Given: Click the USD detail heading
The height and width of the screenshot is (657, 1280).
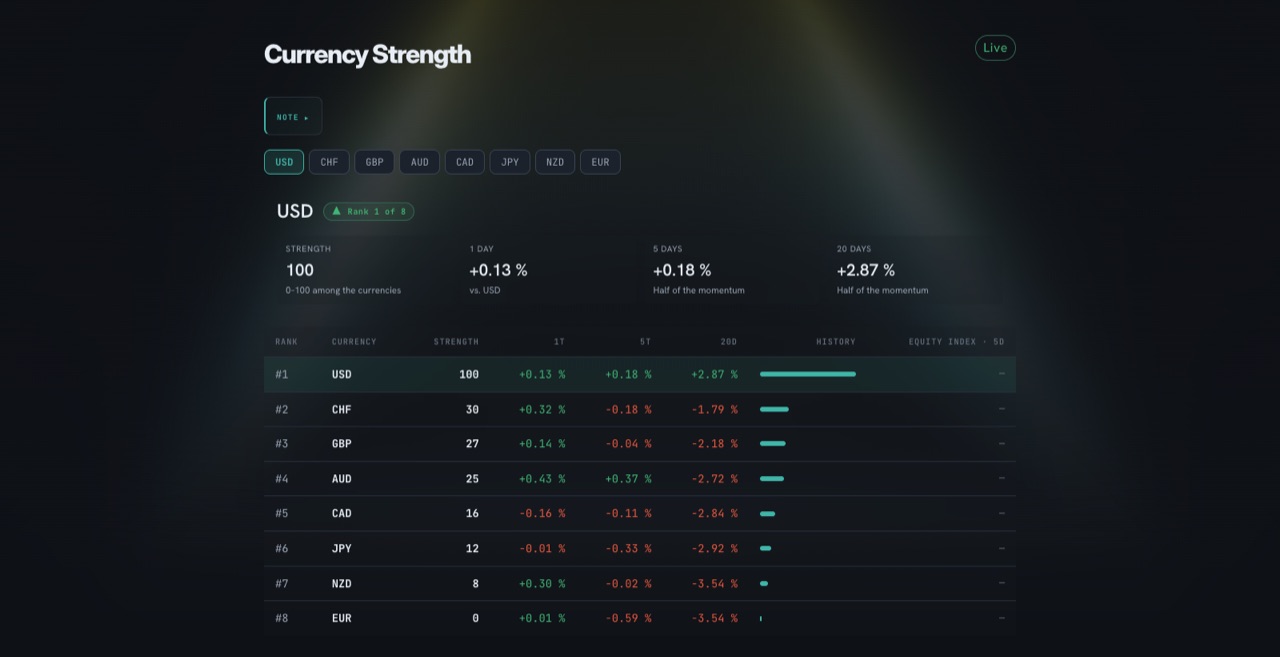Looking at the screenshot, I should 295,211.
